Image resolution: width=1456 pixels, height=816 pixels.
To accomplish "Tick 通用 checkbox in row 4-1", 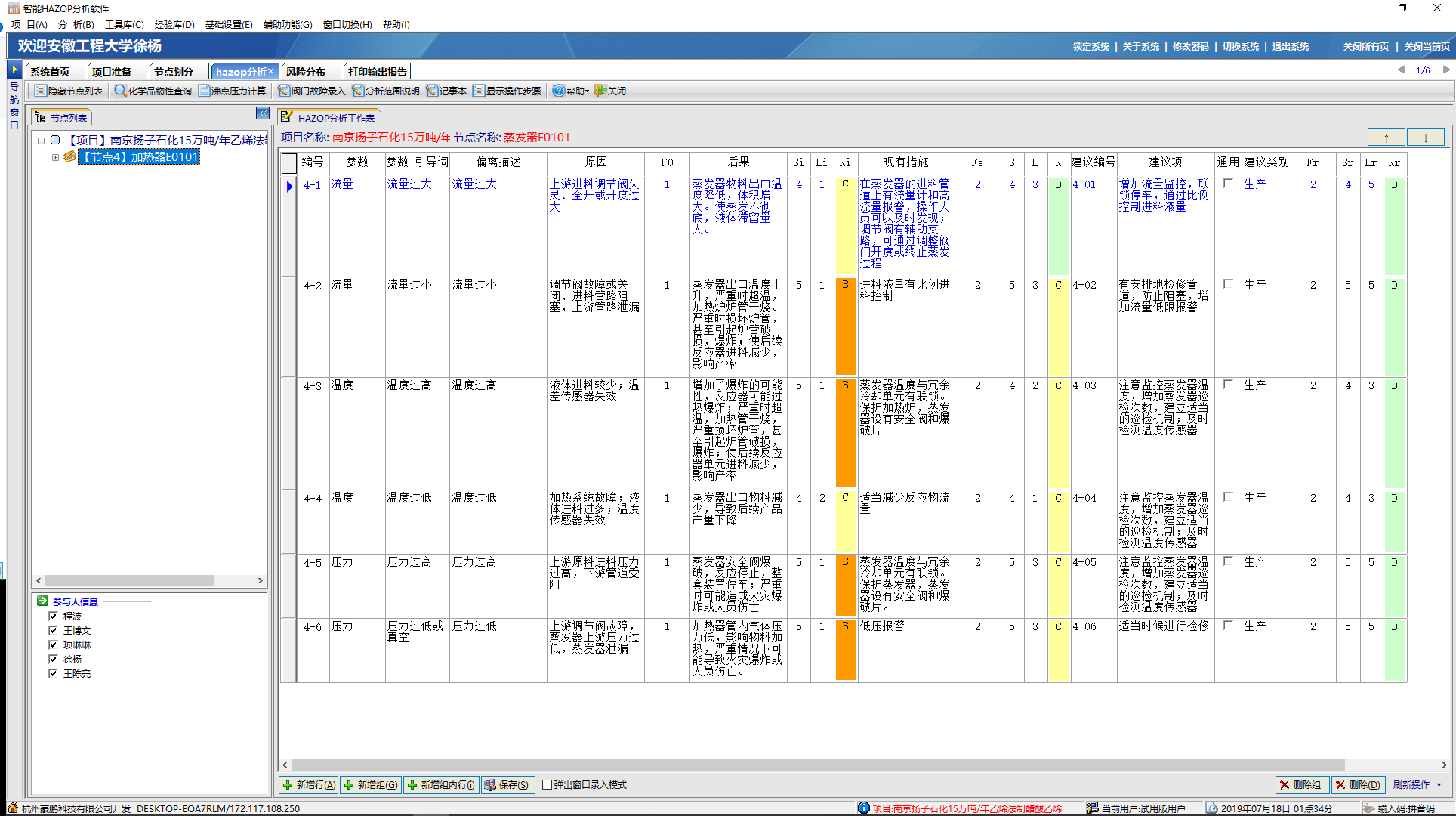I will point(1228,184).
